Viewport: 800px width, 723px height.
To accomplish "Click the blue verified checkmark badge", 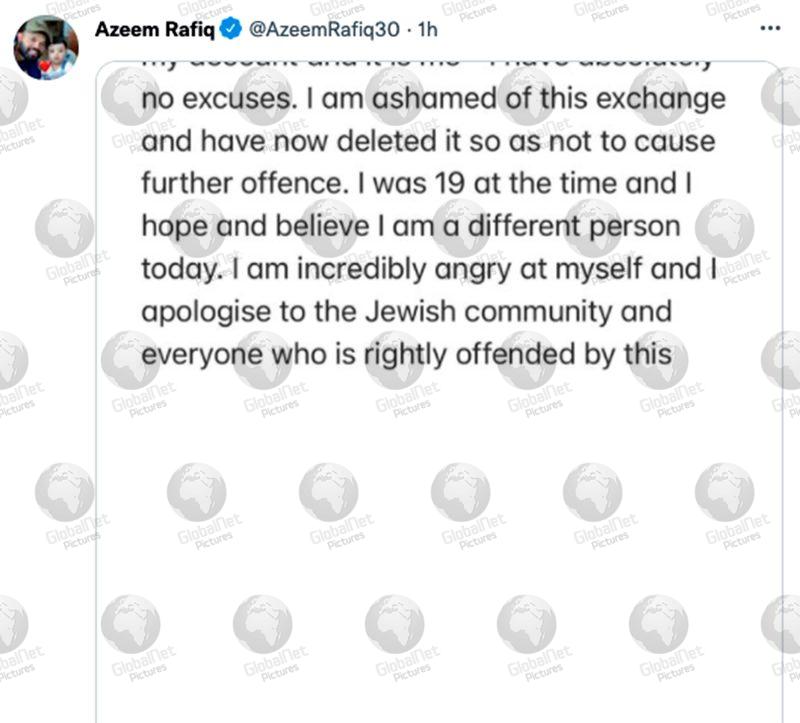I will point(231,29).
